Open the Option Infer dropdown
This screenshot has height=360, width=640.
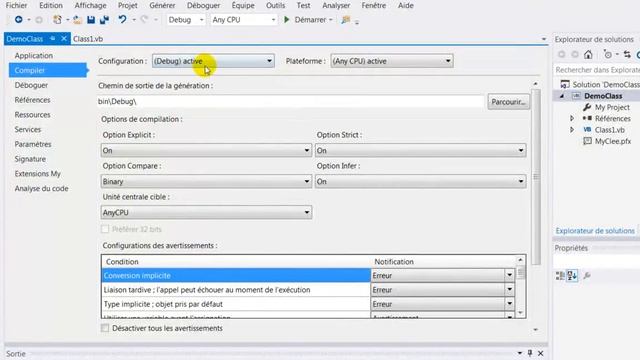(x=420, y=181)
